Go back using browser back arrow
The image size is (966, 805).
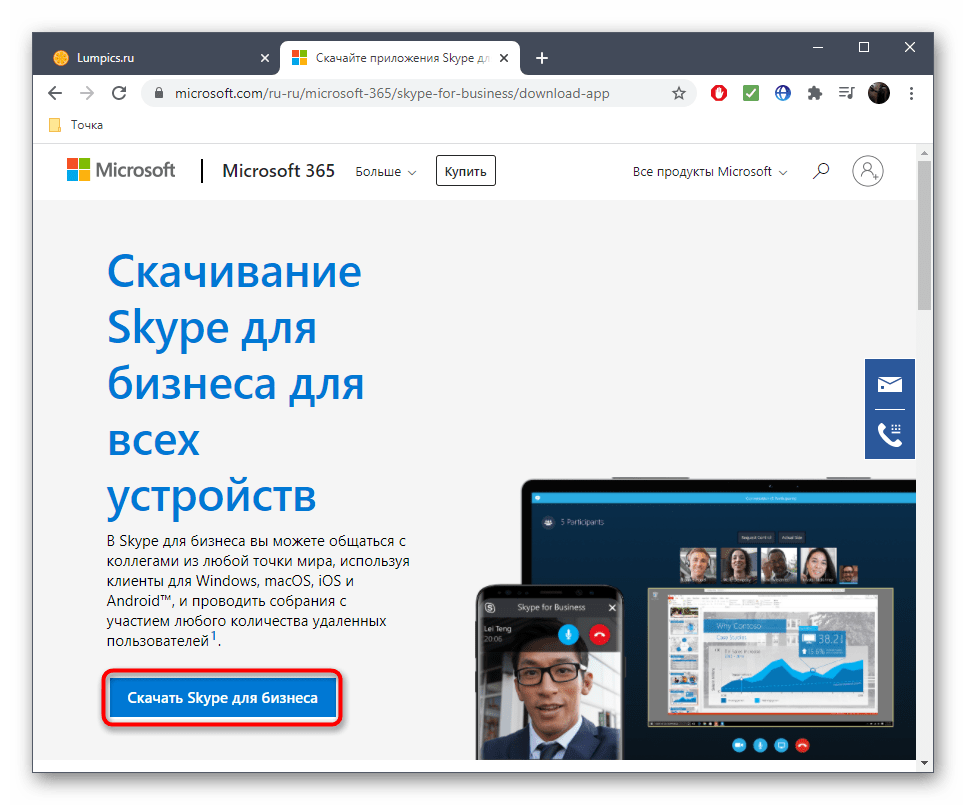[x=55, y=94]
